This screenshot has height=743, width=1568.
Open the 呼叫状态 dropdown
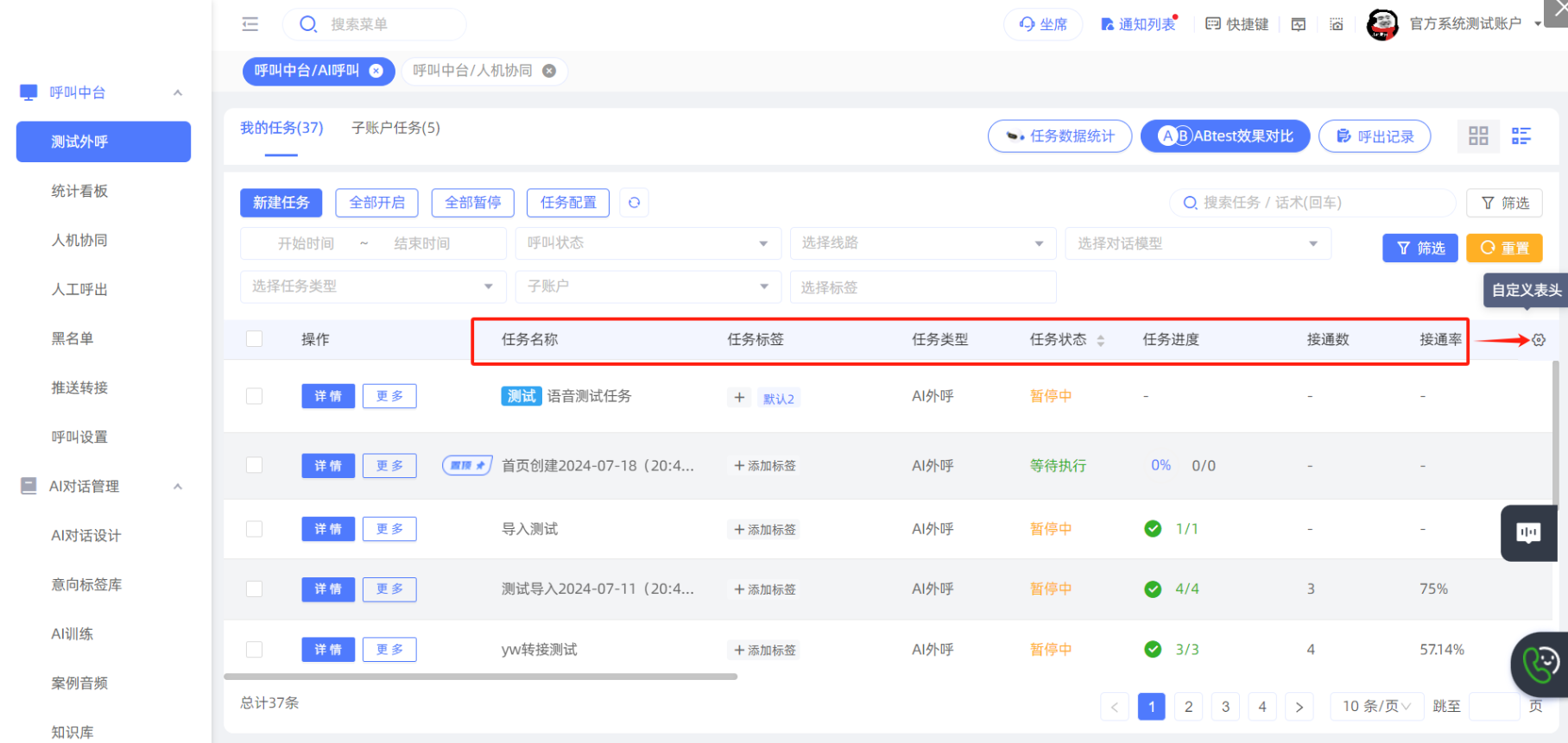coord(648,243)
